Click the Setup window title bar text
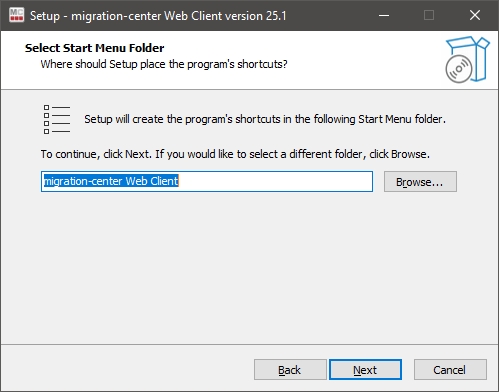The width and height of the screenshot is (499, 392). [158, 16]
